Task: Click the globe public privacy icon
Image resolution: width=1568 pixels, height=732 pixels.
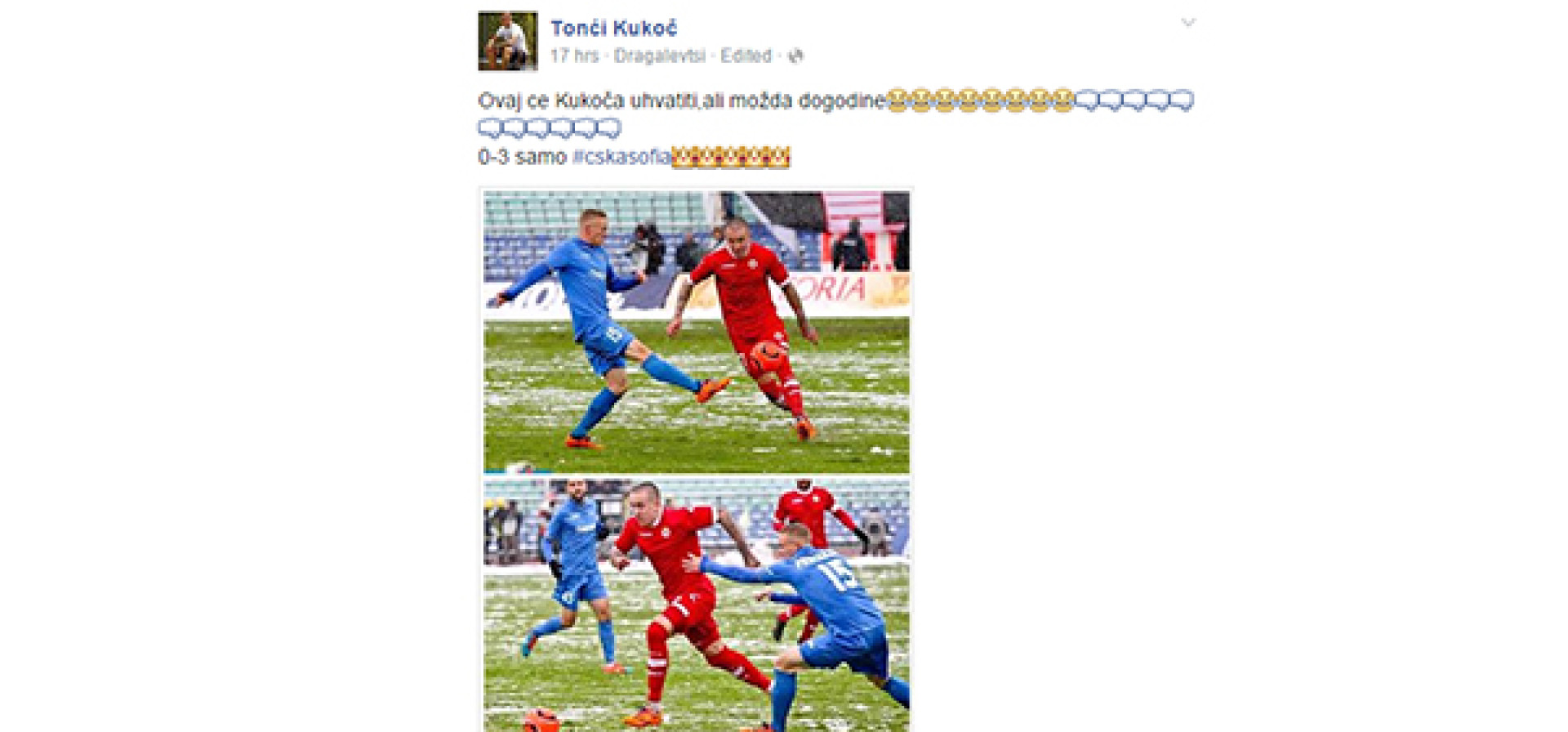Action: click(x=795, y=56)
